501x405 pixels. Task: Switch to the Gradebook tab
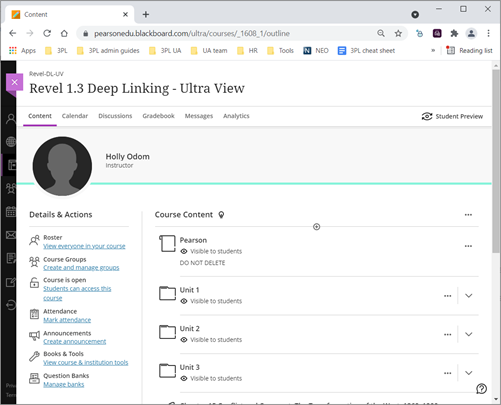[x=158, y=116]
